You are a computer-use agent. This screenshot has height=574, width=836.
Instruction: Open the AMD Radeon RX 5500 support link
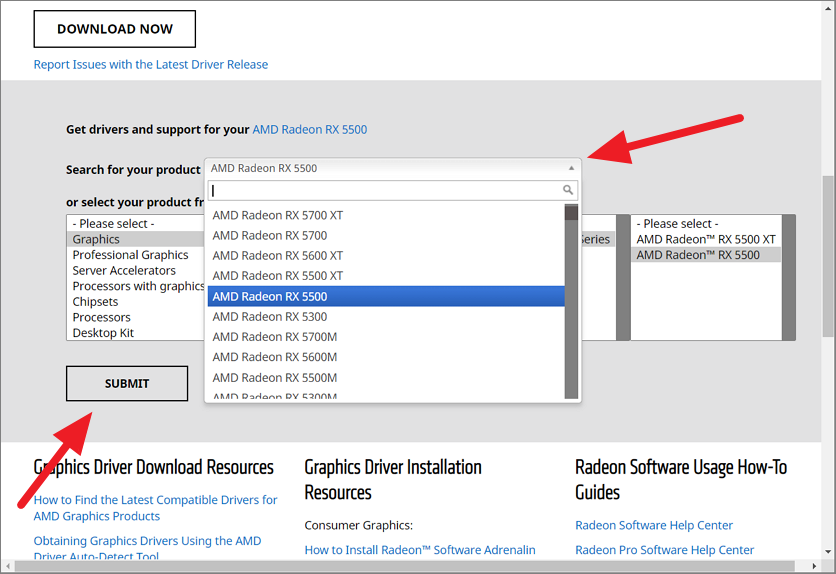point(310,129)
